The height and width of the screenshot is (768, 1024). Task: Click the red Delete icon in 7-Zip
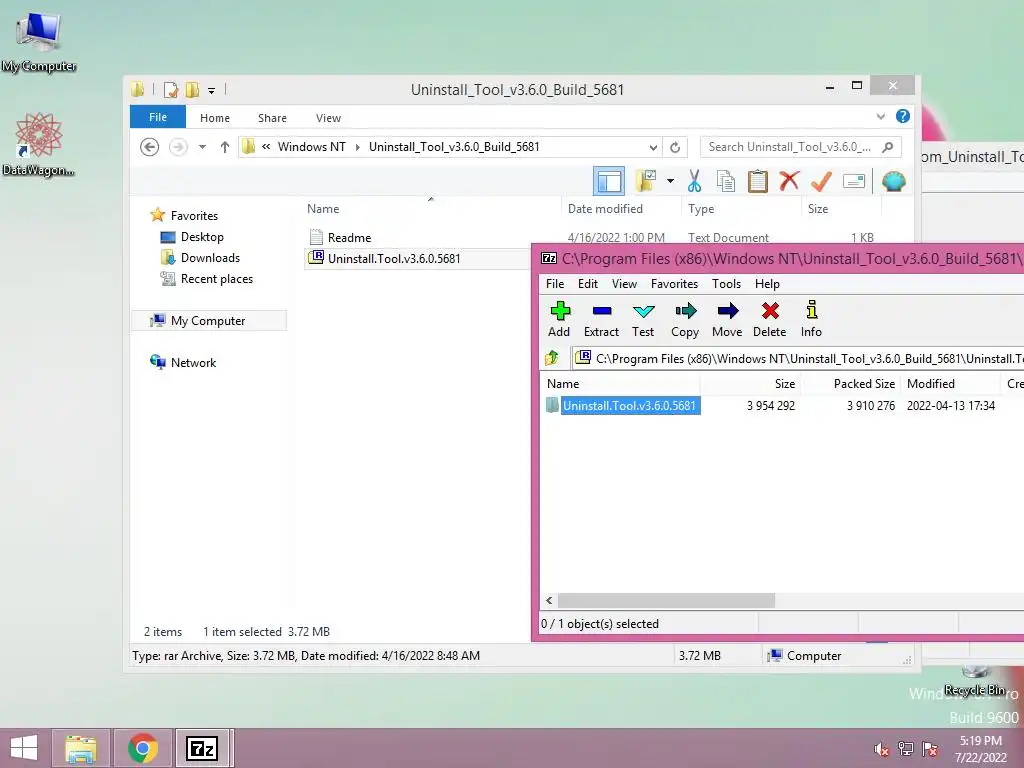[770, 319]
